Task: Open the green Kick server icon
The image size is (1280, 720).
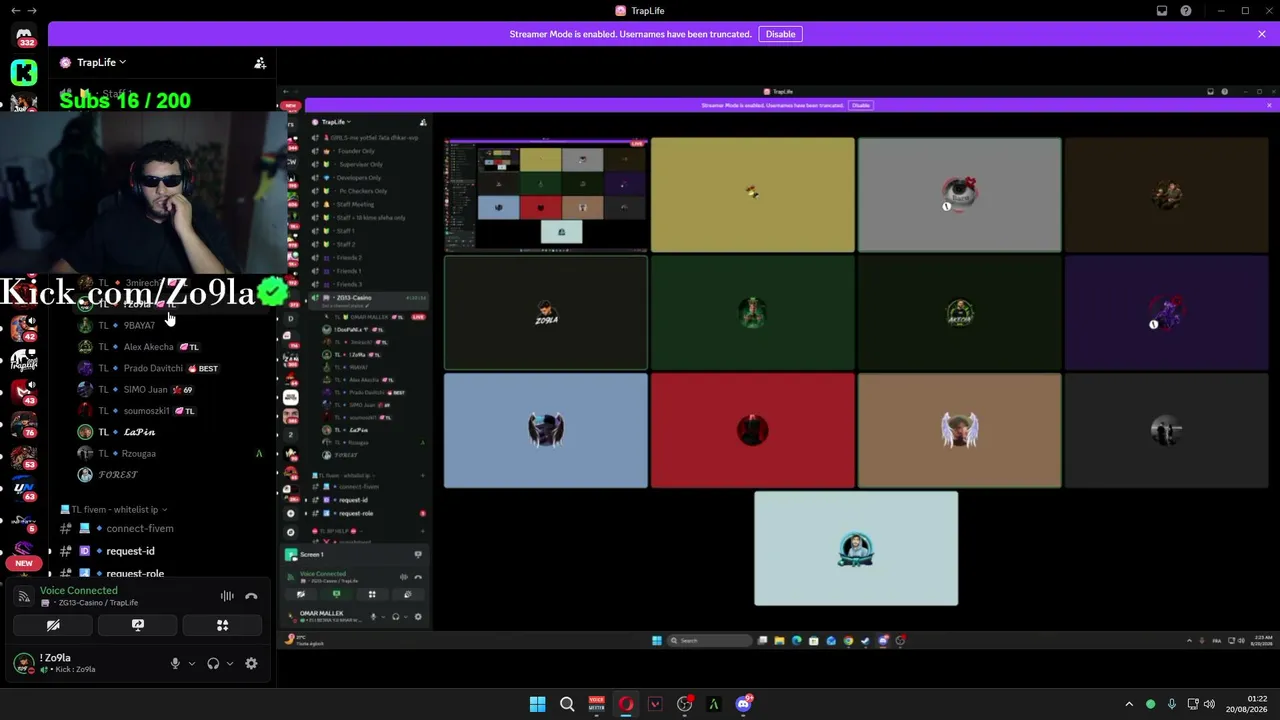Action: [24, 72]
